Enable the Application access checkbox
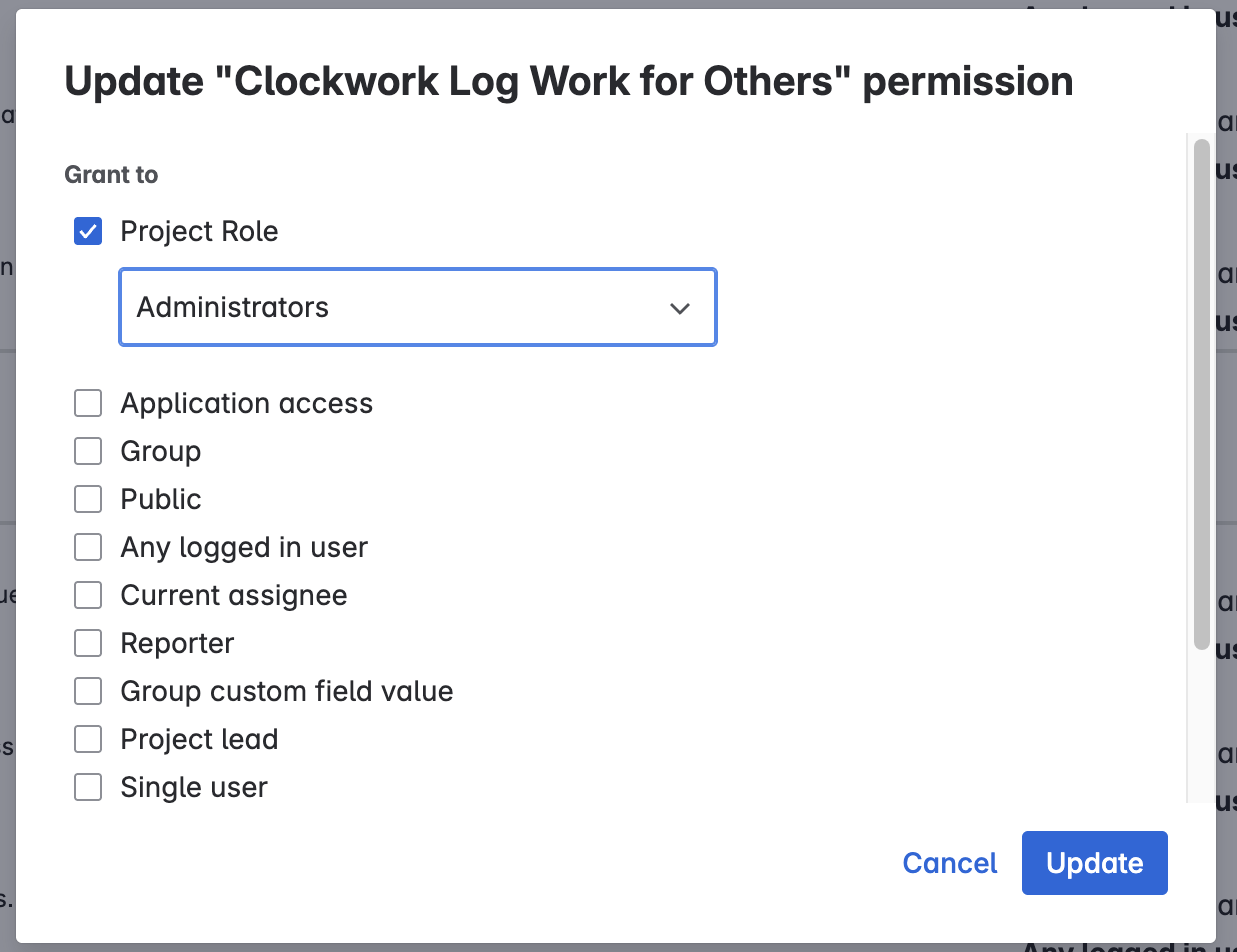 pos(88,403)
